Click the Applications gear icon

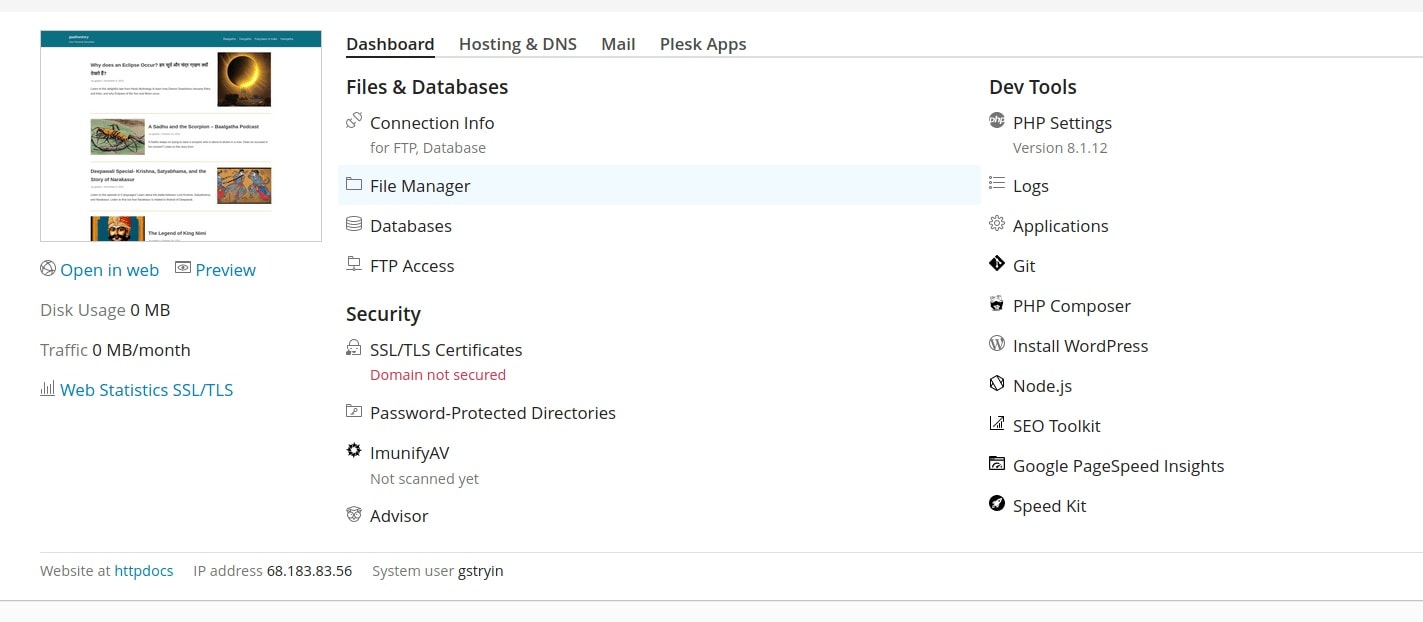(996, 223)
